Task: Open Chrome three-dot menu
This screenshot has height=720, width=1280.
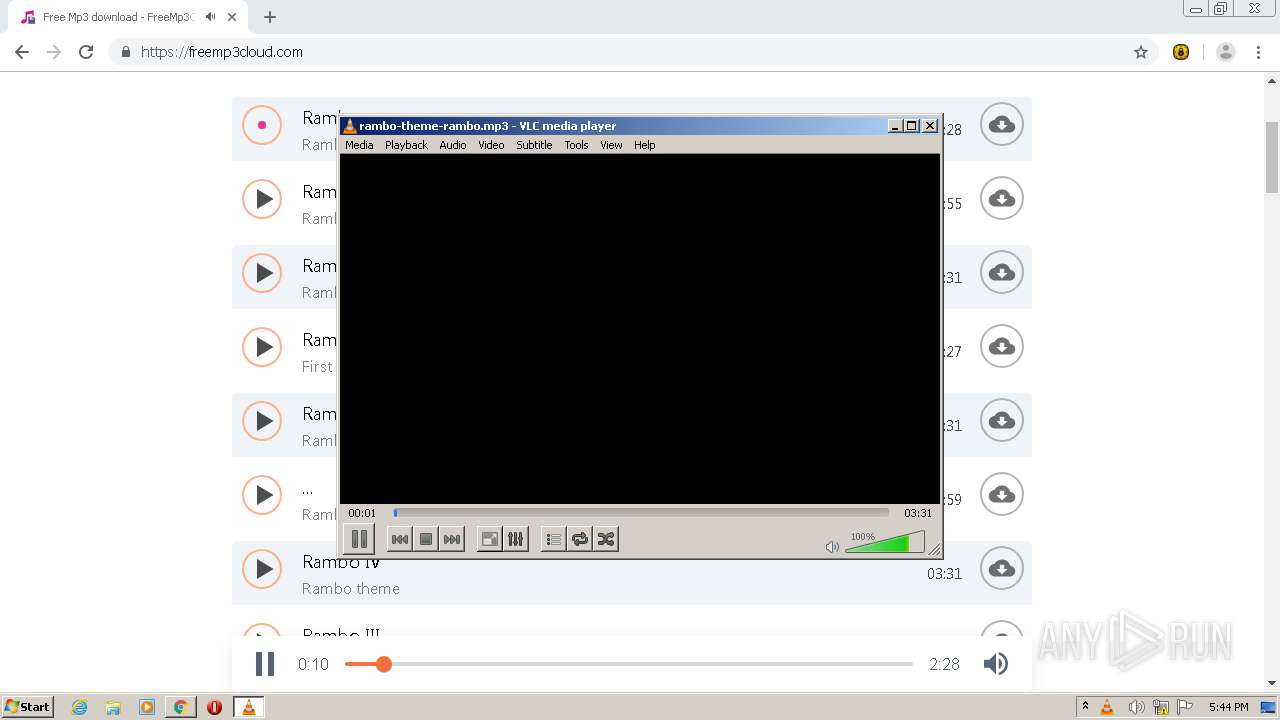Action: 1259,52
